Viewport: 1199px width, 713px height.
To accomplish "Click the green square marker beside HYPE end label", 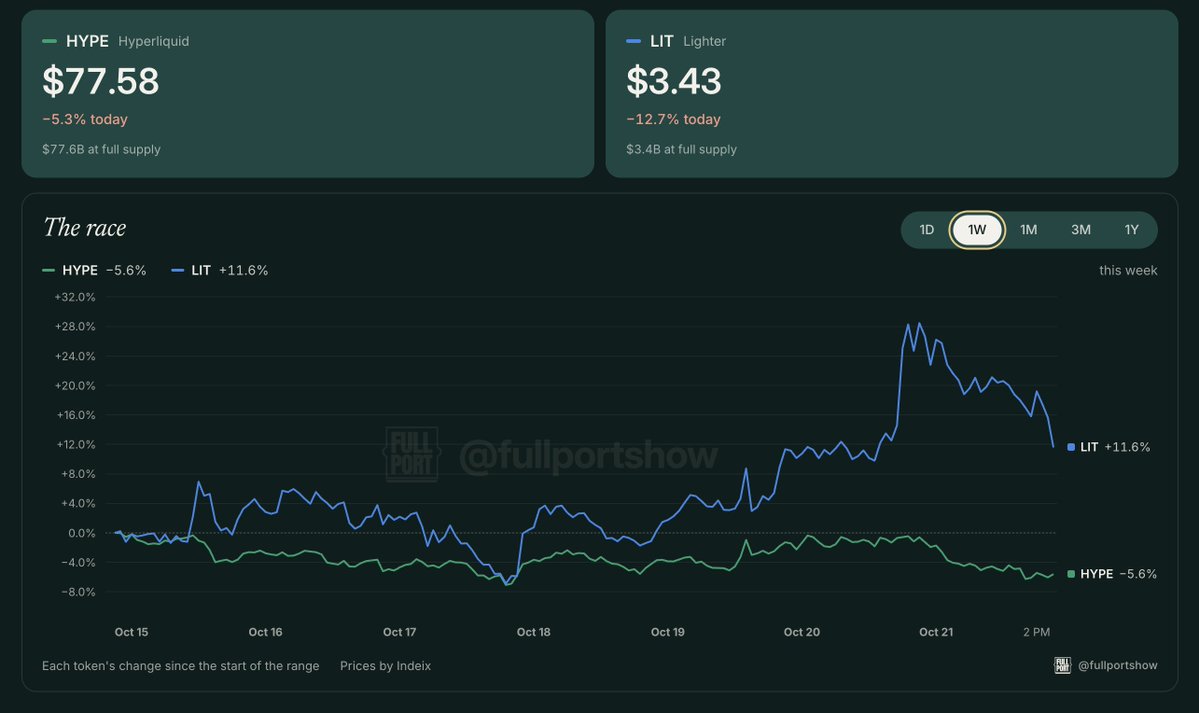I will 1071,574.
